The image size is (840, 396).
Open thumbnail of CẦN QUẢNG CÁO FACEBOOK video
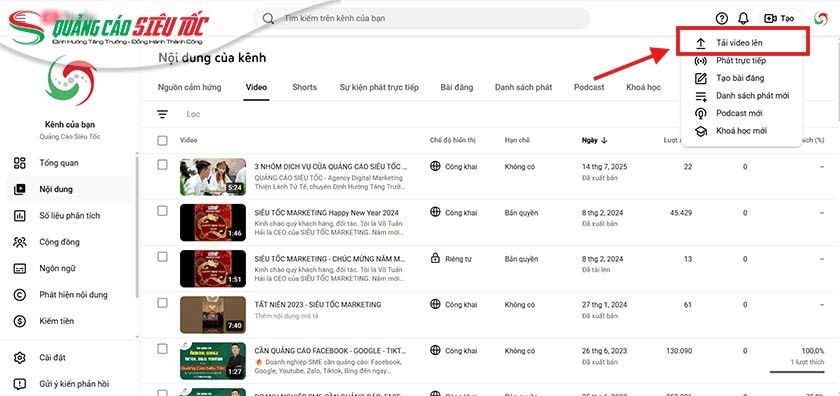tap(213, 361)
